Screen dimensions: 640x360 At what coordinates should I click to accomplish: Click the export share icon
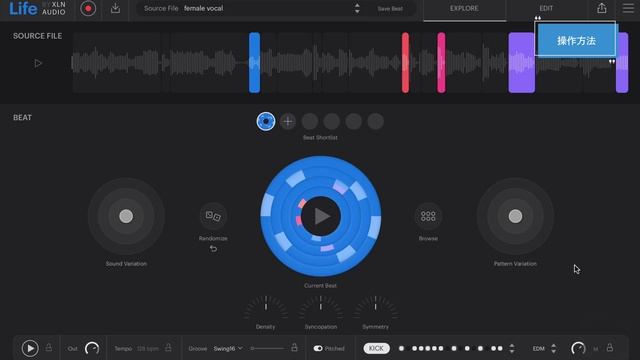602,8
